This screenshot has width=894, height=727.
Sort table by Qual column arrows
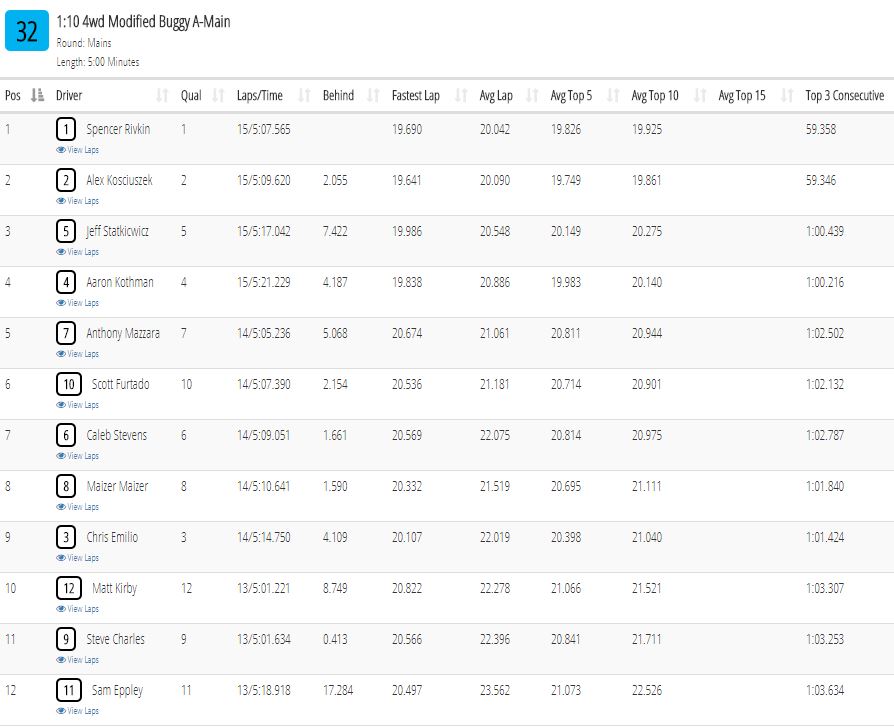click(x=218, y=95)
